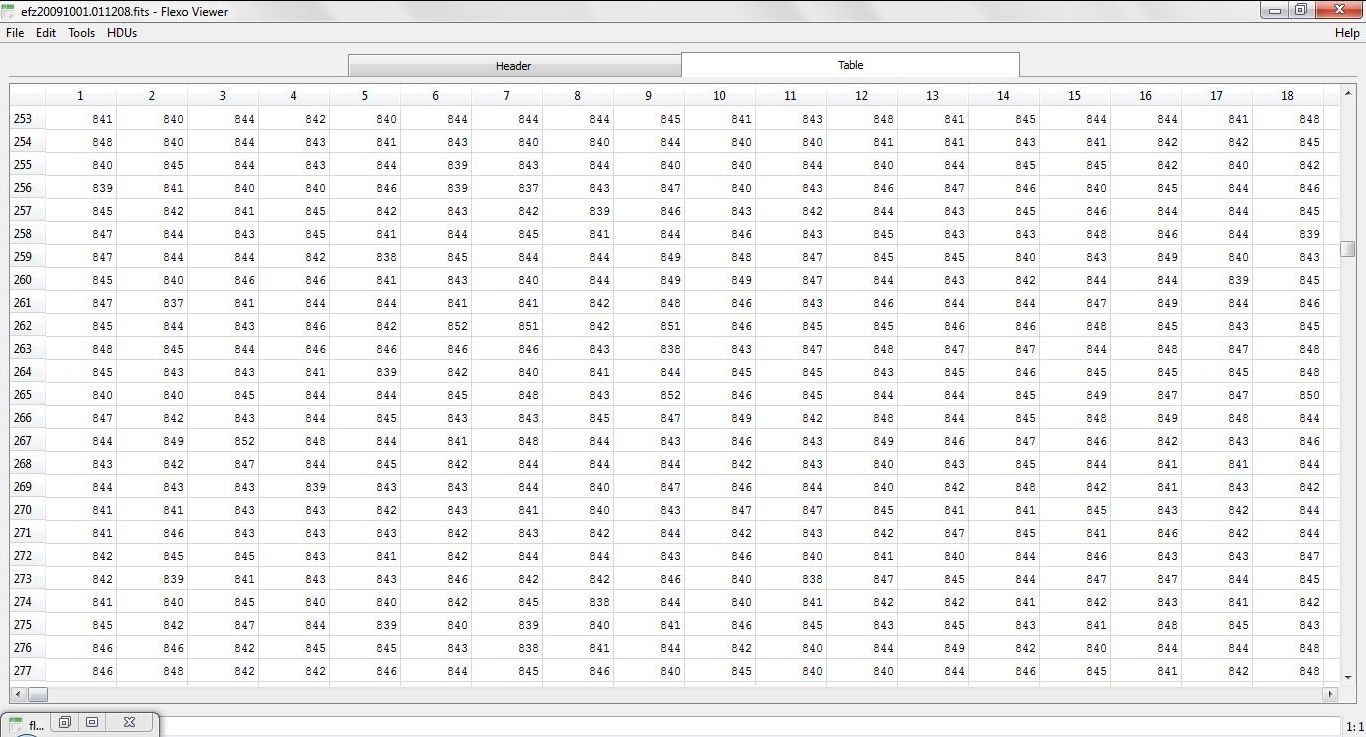
Task: Click the bottom status text field
Action: click(750, 727)
